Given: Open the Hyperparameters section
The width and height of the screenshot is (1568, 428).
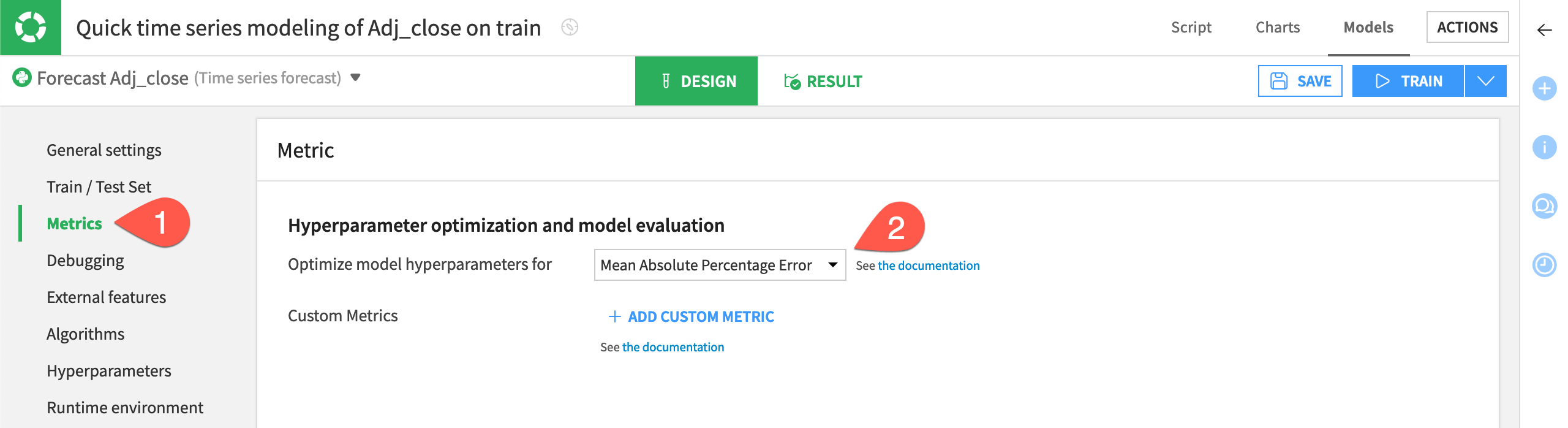Looking at the screenshot, I should (109, 371).
